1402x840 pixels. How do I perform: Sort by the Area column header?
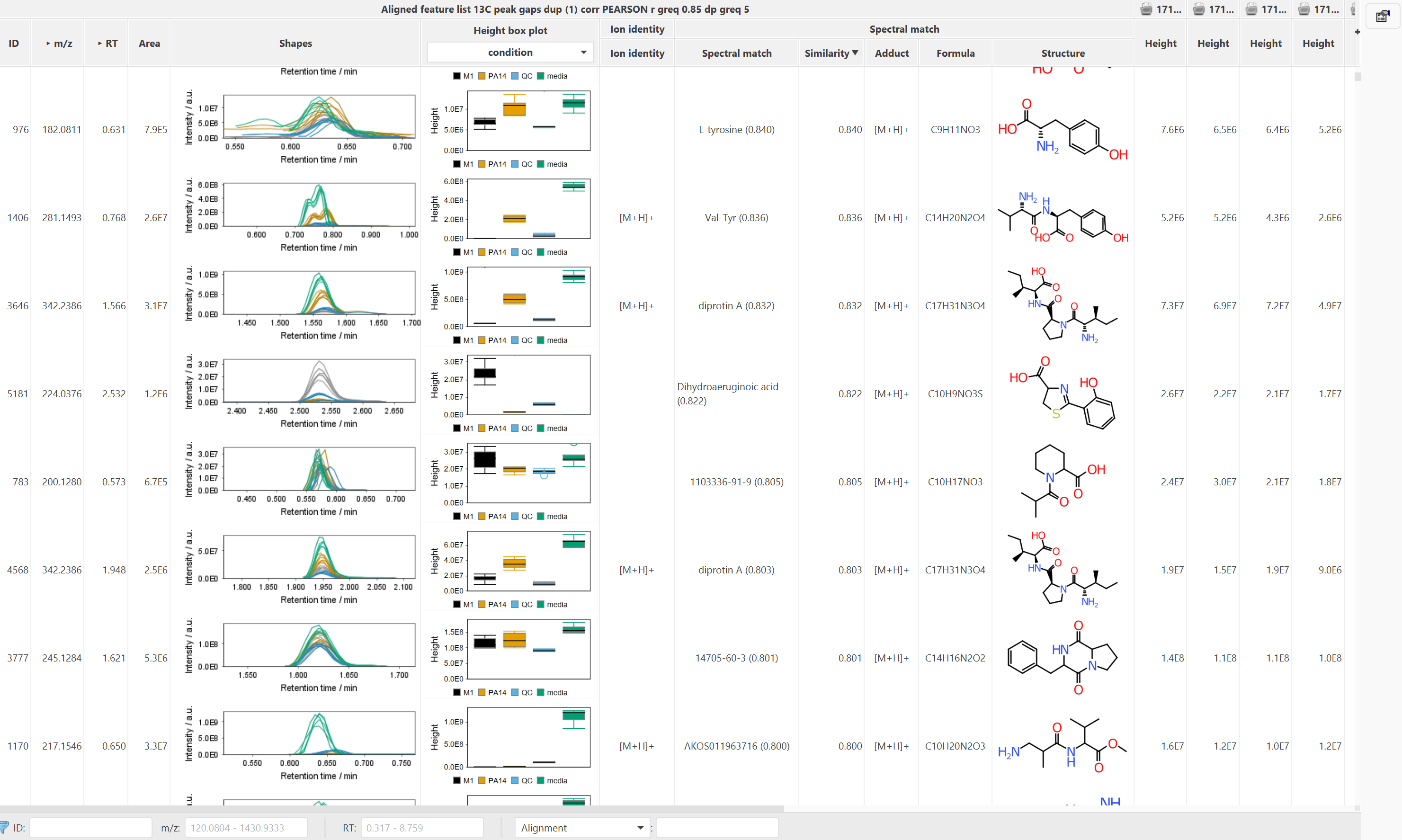pyautogui.click(x=149, y=44)
